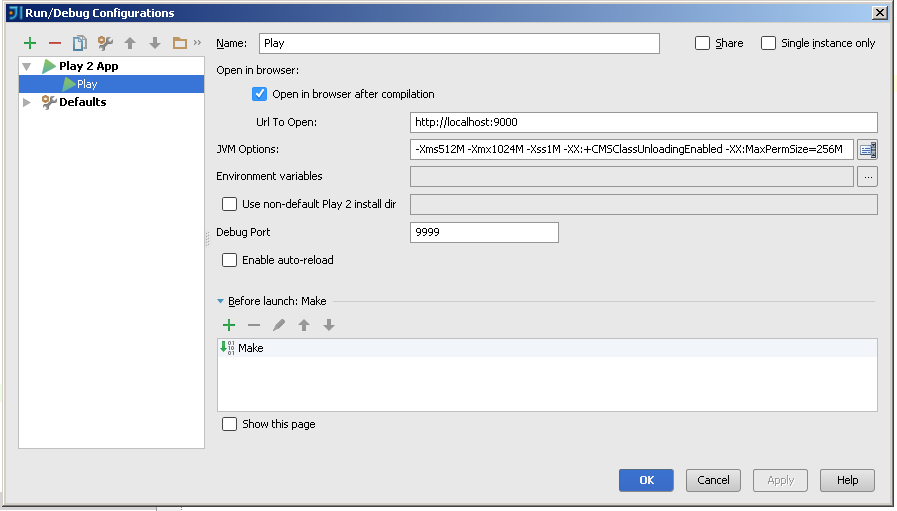Create a new configuration folder

(x=180, y=43)
